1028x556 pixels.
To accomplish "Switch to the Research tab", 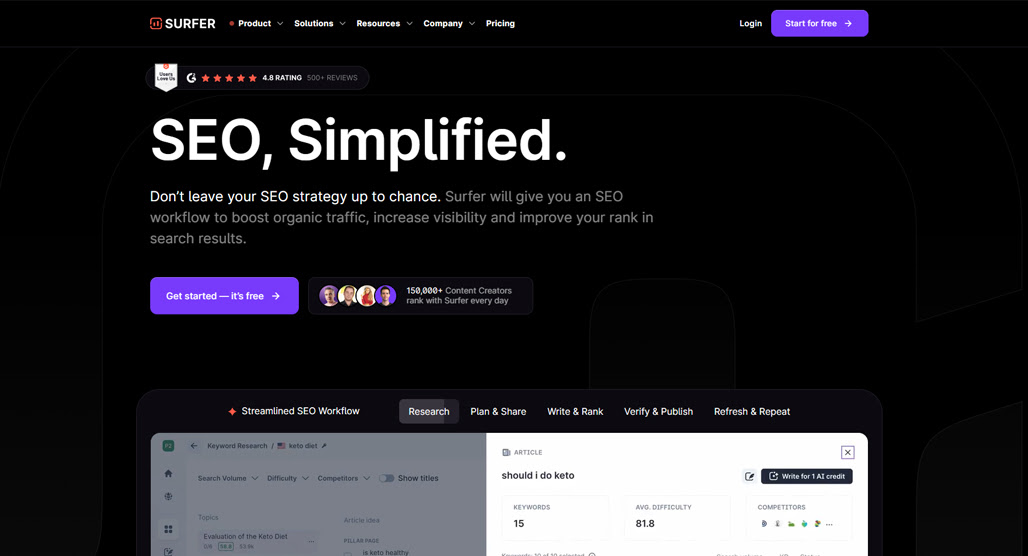I will click(x=429, y=412).
